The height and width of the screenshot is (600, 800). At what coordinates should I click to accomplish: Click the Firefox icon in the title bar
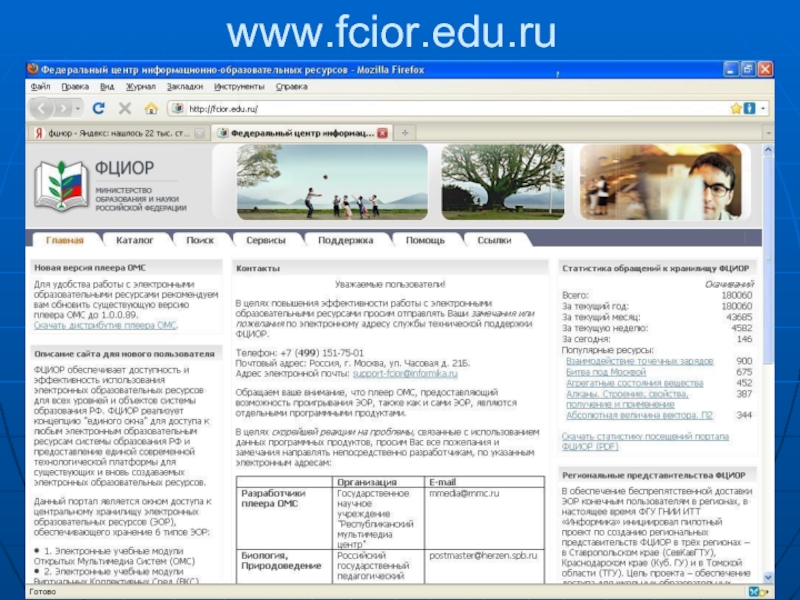click(x=33, y=69)
